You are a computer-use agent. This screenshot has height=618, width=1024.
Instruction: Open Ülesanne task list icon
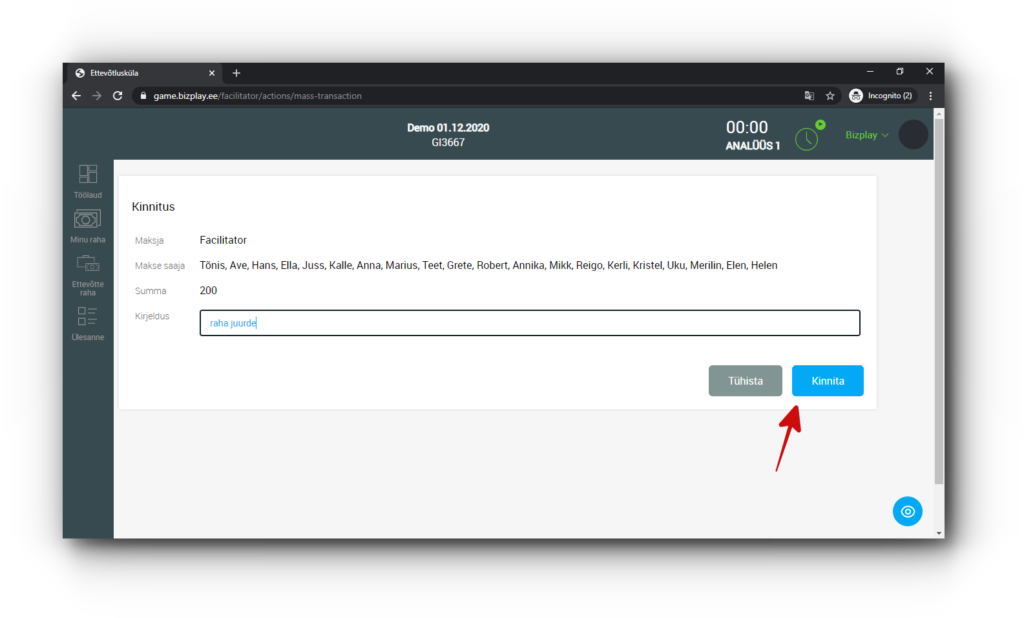click(88, 322)
